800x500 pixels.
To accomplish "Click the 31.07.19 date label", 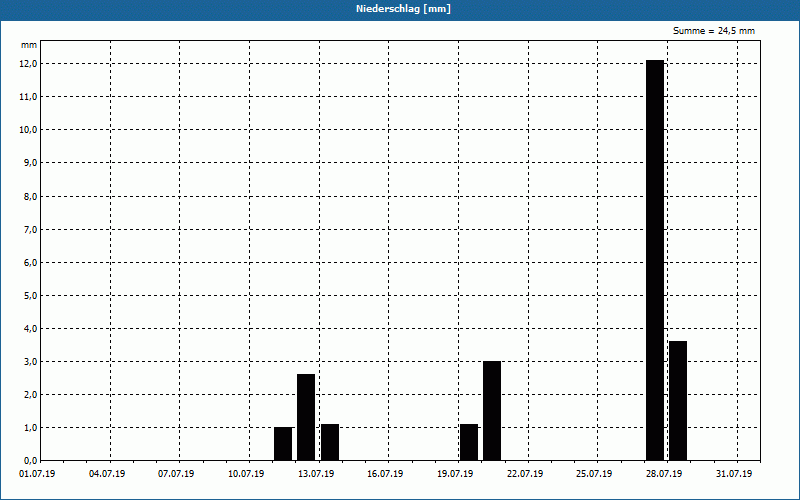I will pos(733,474).
